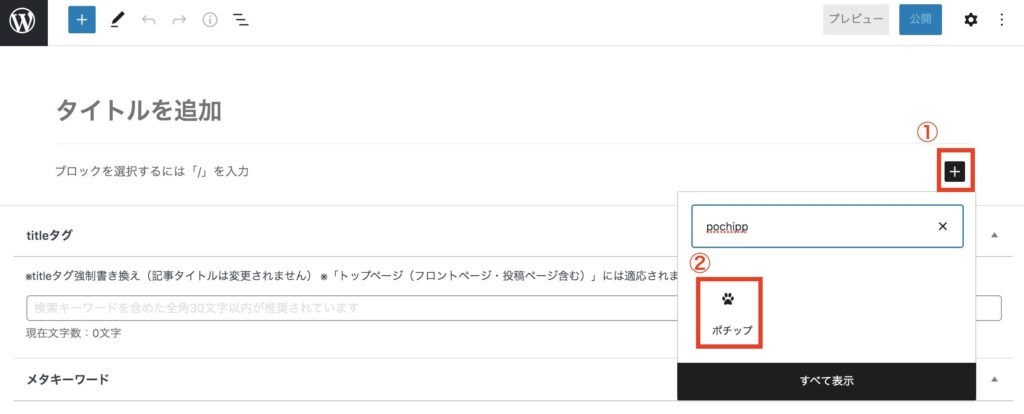This screenshot has height=414, width=1024.
Task: Open the list view outline icon
Action: click(x=241, y=20)
